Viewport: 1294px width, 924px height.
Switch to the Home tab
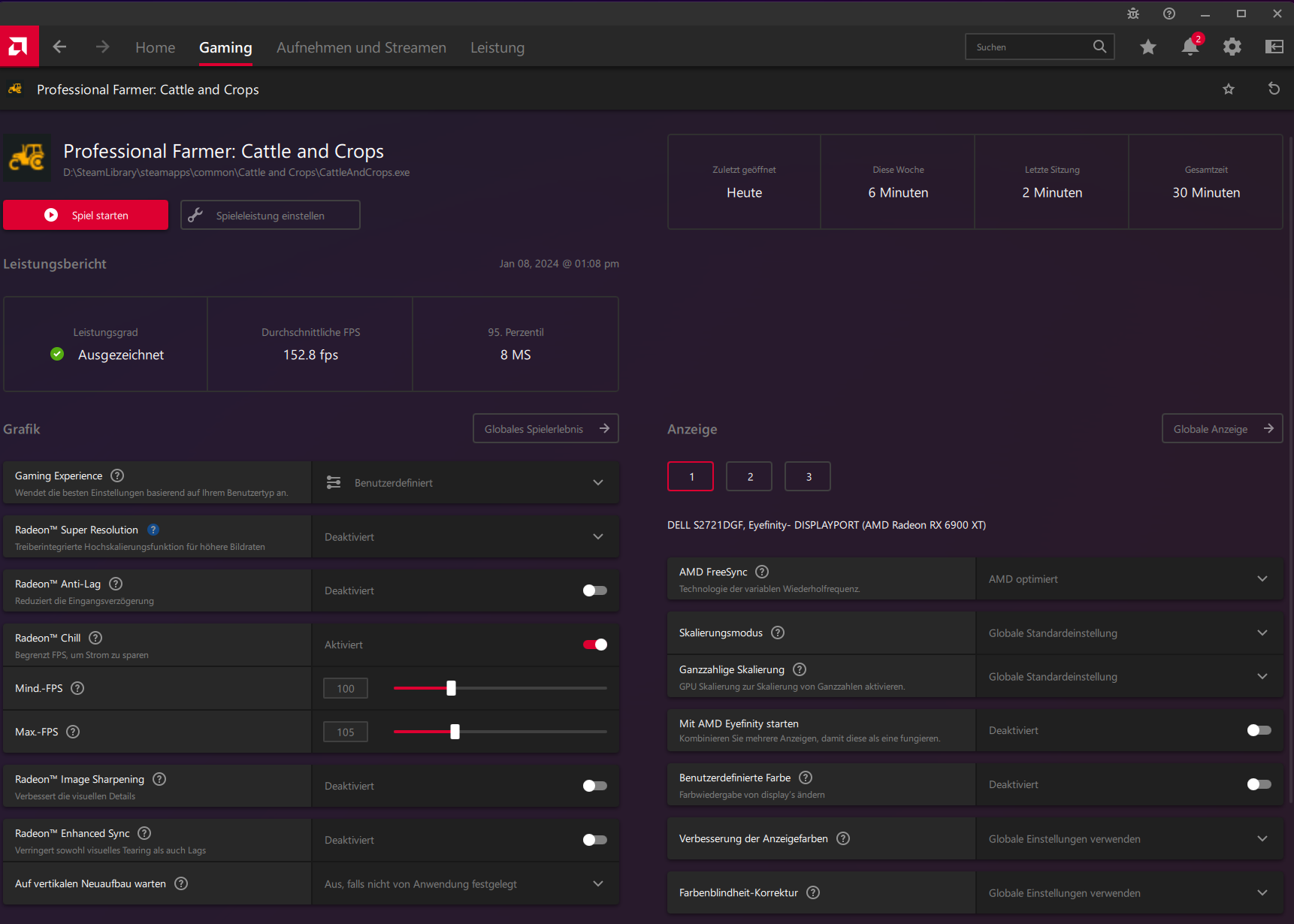(156, 47)
